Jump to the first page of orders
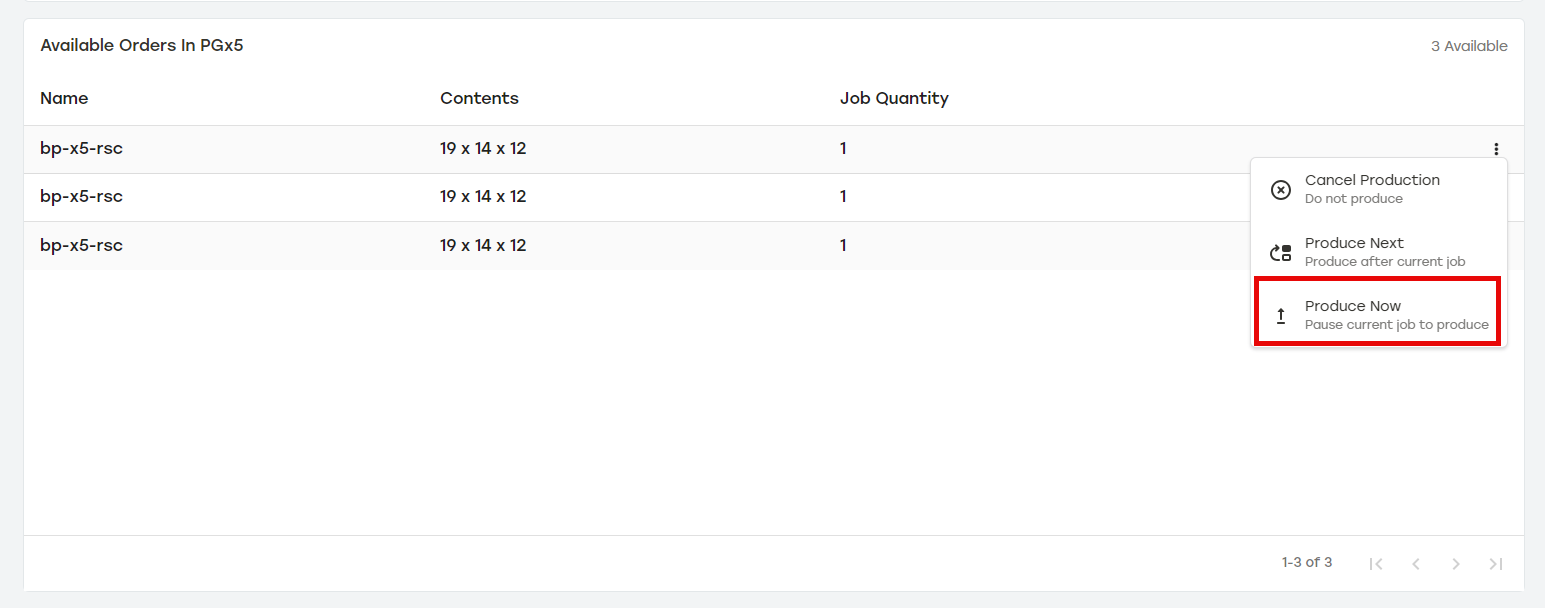Image resolution: width=1545 pixels, height=608 pixels. click(1376, 564)
